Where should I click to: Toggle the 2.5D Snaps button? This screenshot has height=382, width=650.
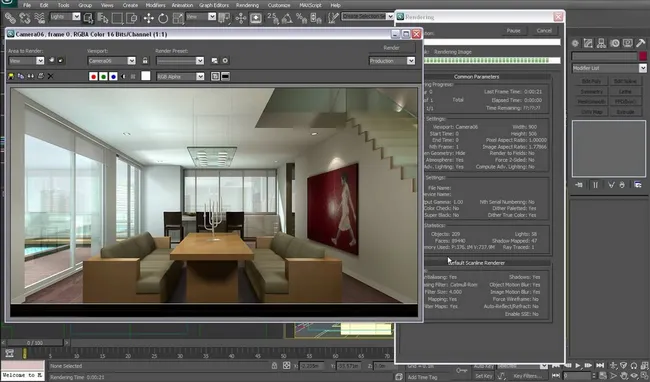(273, 18)
